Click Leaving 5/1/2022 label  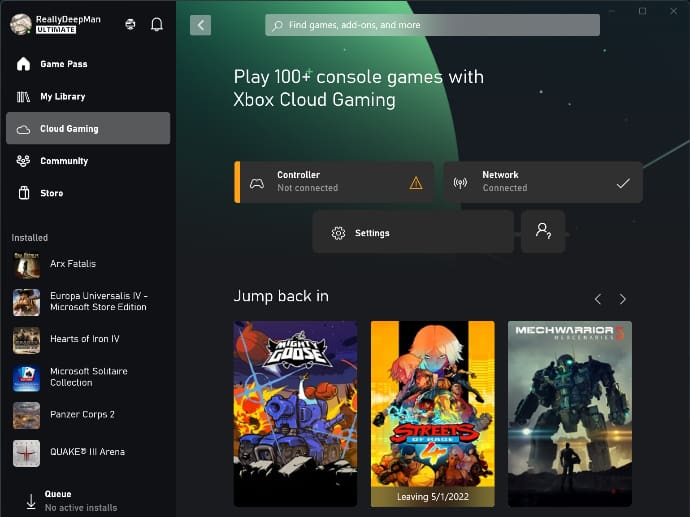point(433,497)
